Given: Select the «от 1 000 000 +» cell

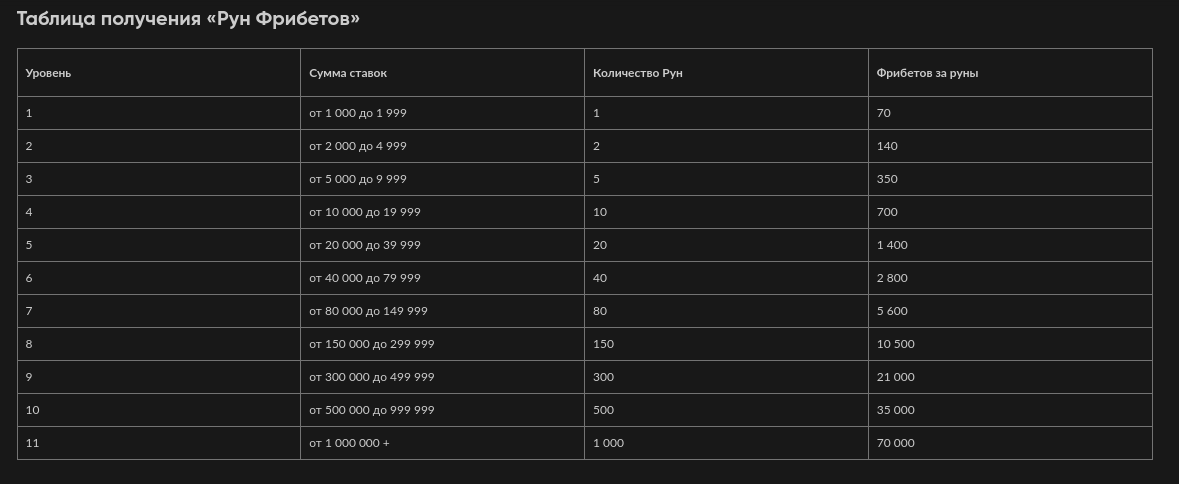Looking at the screenshot, I should (x=350, y=443).
